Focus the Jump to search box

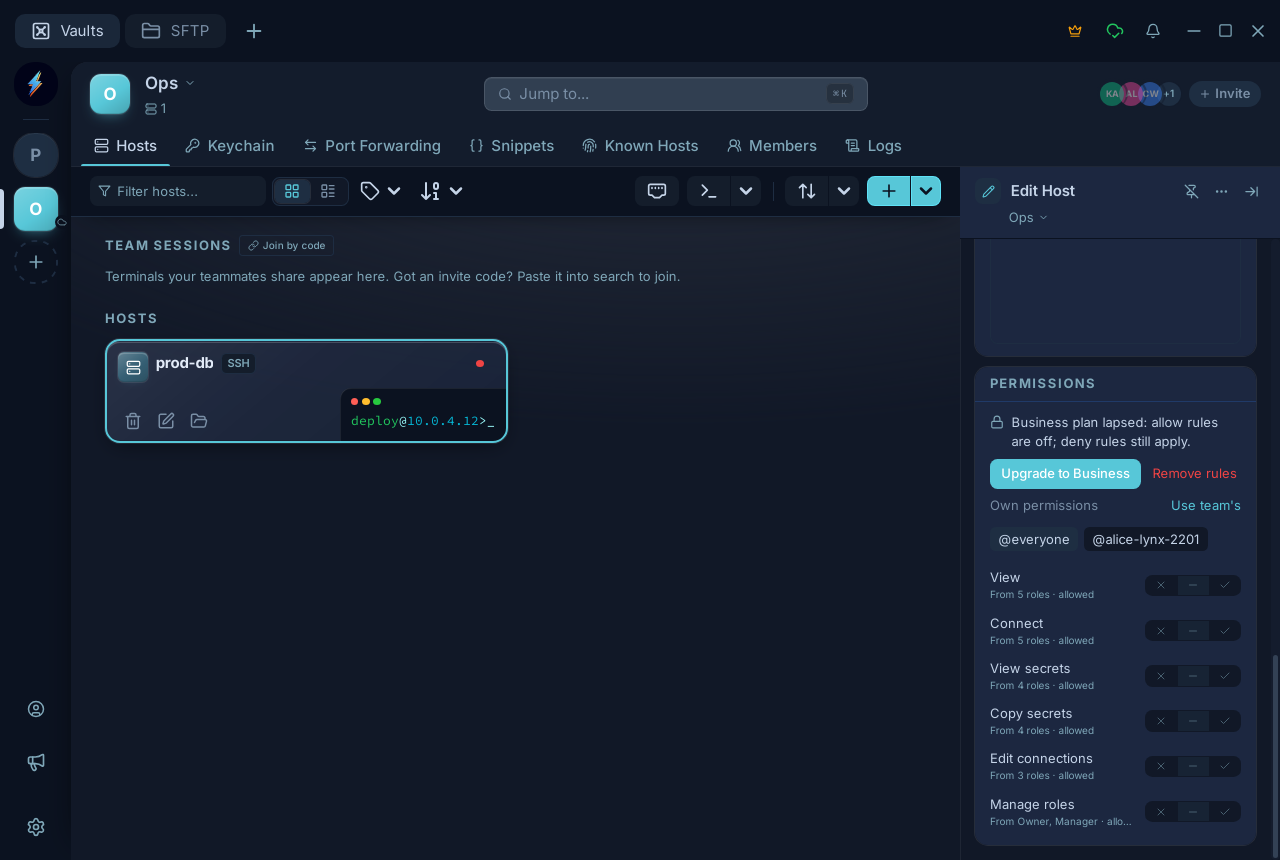pyautogui.click(x=676, y=94)
